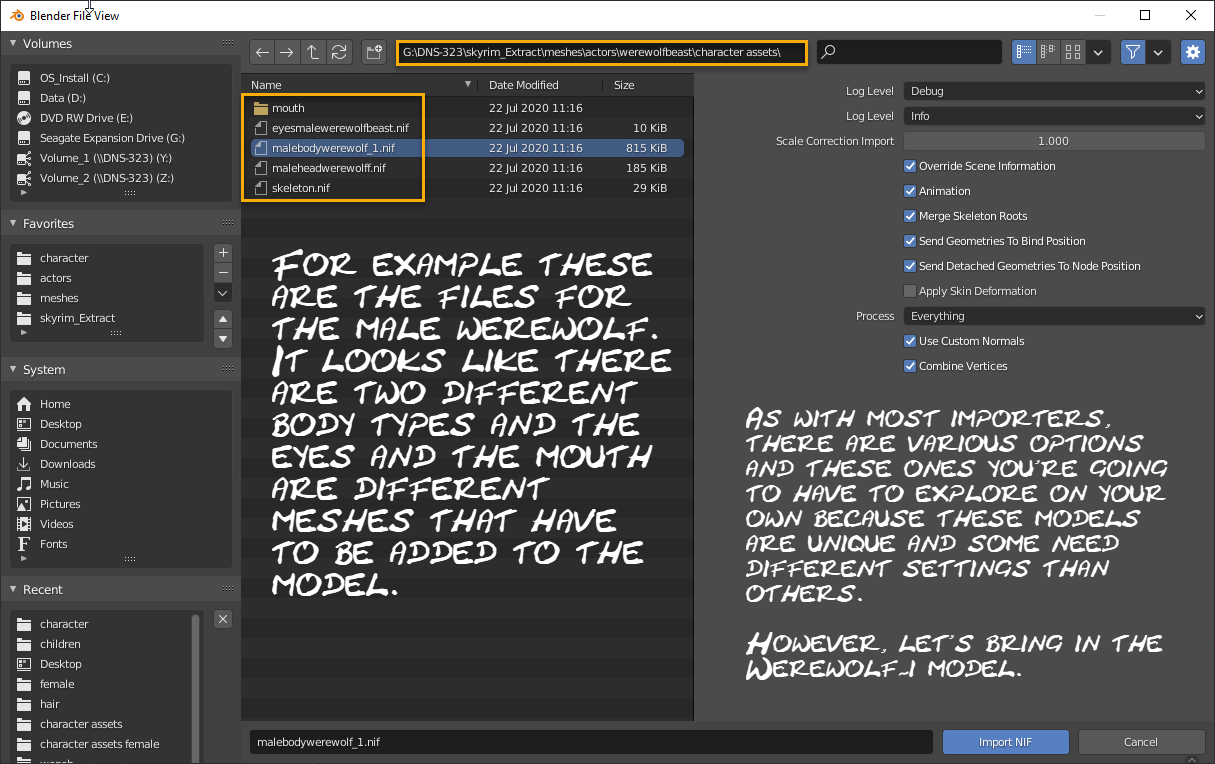
Task: Go back to previous folder
Action: click(x=262, y=52)
